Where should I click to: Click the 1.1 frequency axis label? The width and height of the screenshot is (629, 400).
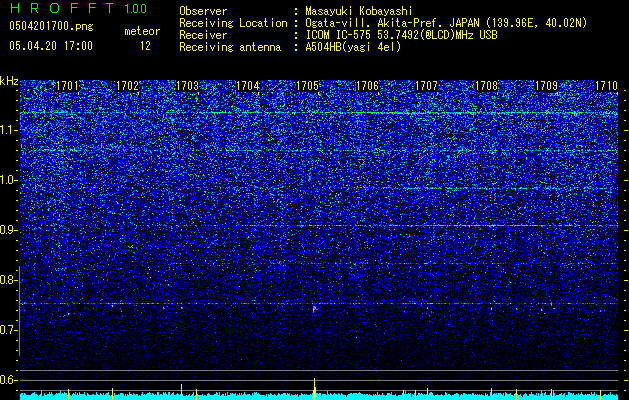pyautogui.click(x=9, y=130)
